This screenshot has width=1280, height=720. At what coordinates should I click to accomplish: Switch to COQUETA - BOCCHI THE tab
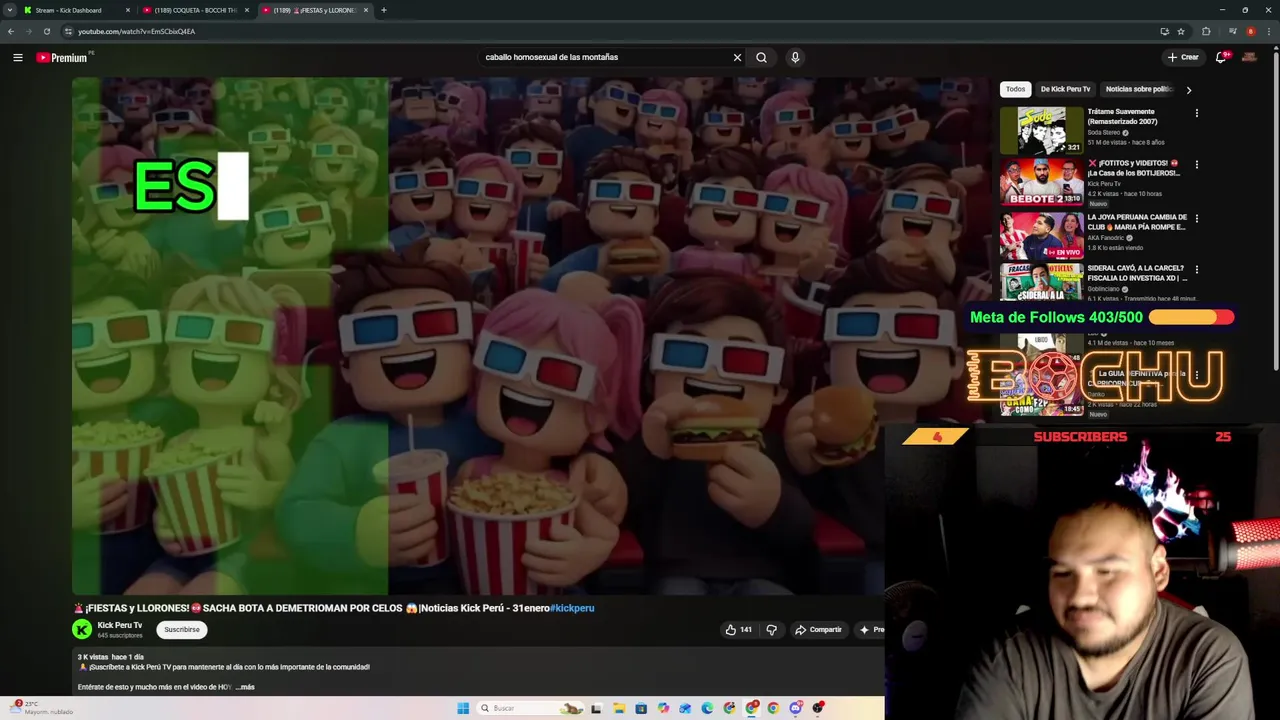(194, 10)
